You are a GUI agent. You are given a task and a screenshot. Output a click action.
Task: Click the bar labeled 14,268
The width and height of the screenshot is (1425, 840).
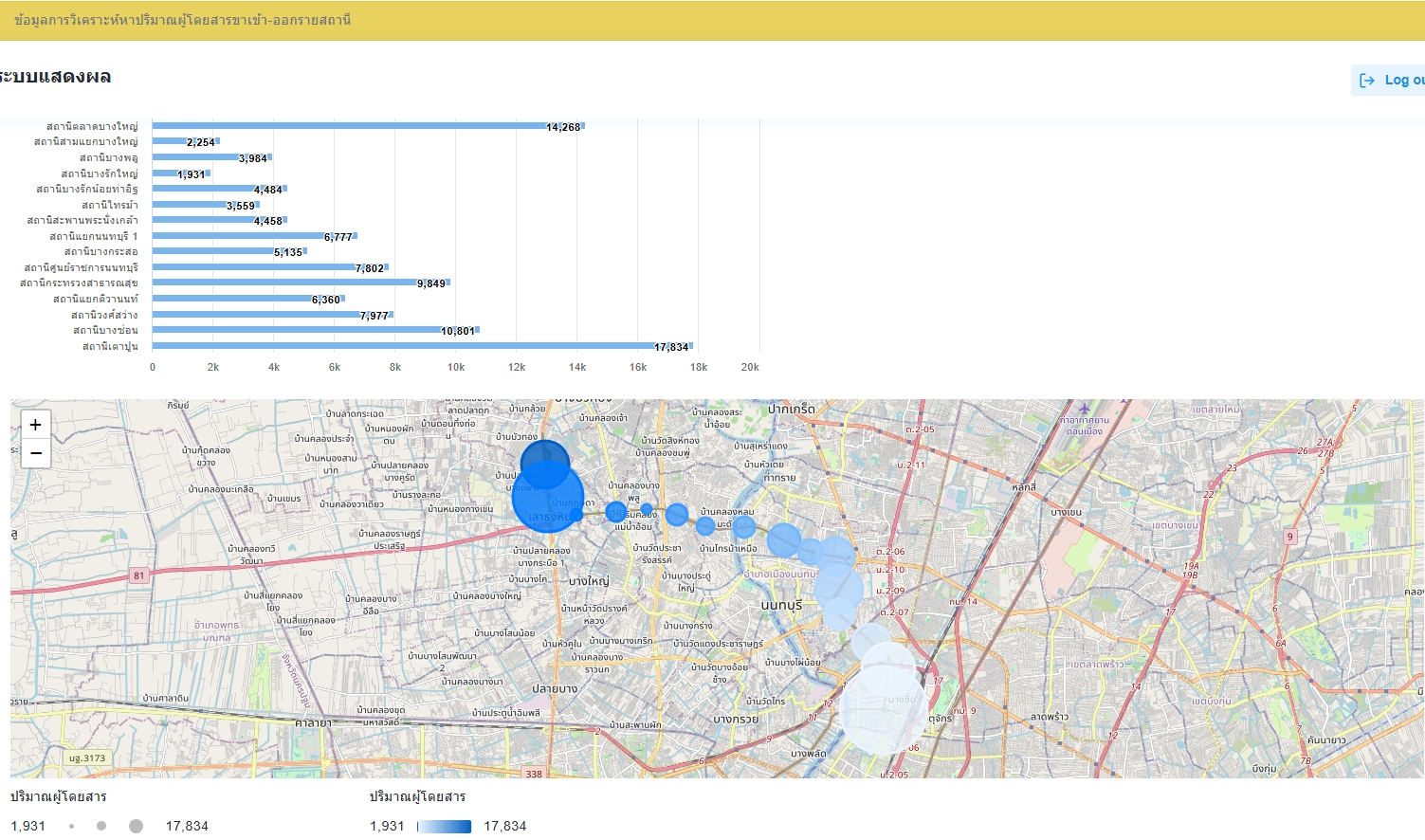(x=368, y=126)
